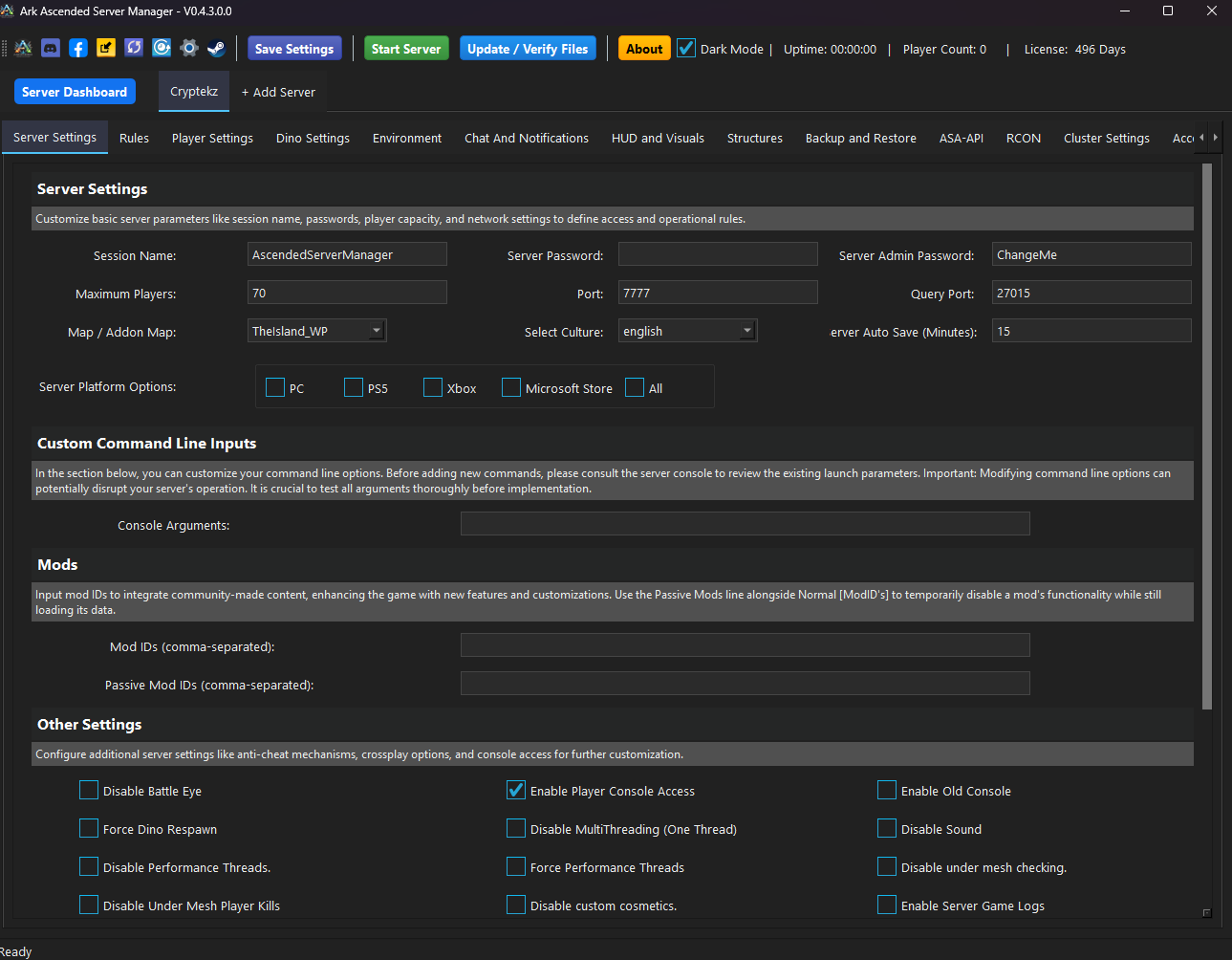The height and width of the screenshot is (960, 1232).
Task: Open the Environment tab
Action: (x=407, y=138)
